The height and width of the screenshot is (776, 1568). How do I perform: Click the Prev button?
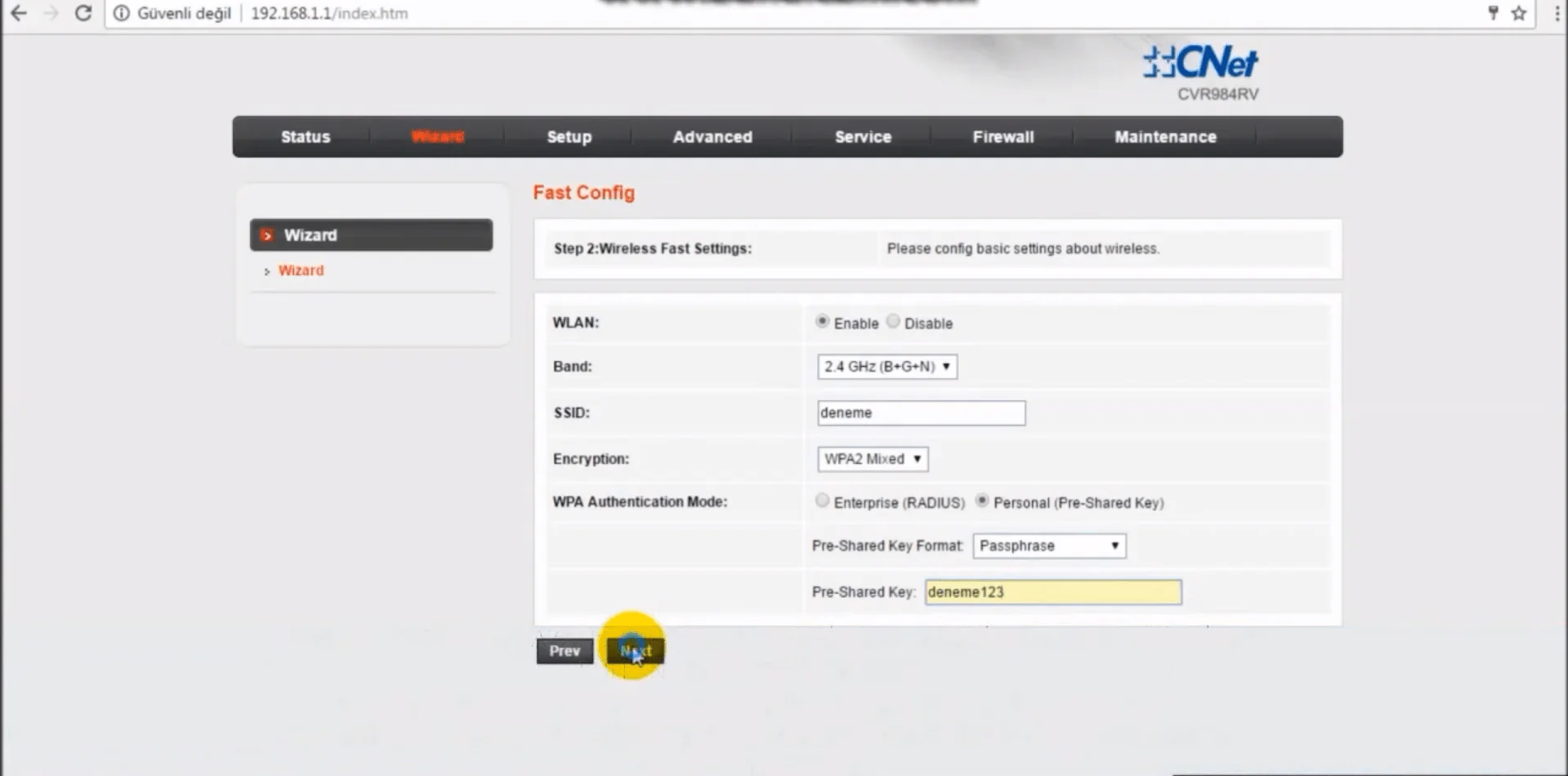pyautogui.click(x=565, y=651)
